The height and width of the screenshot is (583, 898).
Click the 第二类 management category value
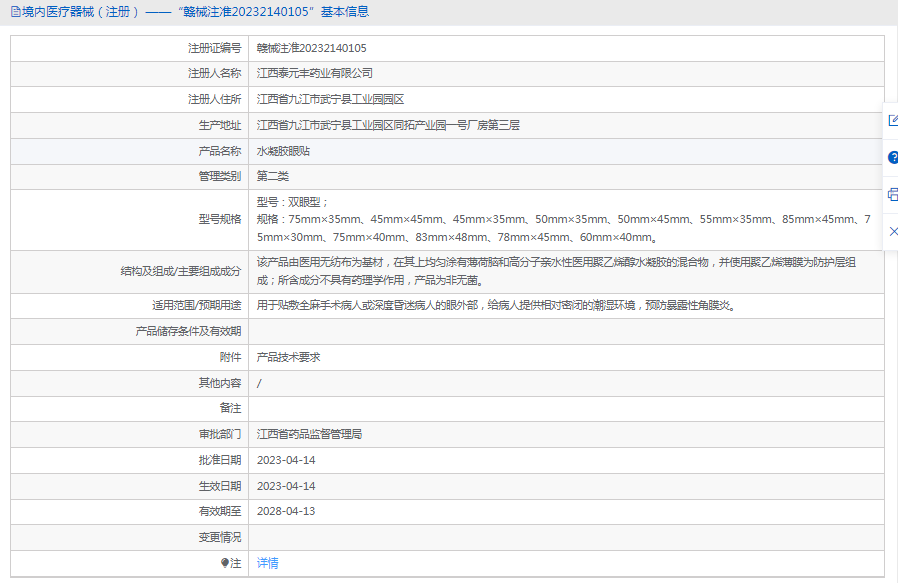(x=272, y=176)
